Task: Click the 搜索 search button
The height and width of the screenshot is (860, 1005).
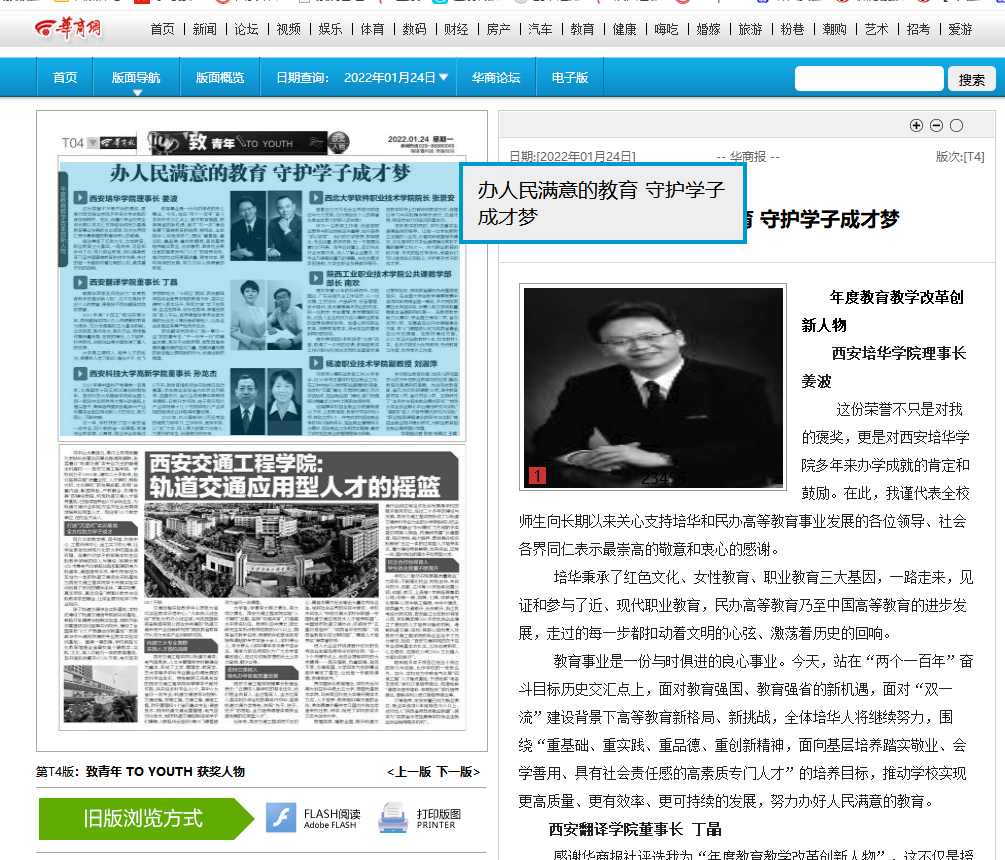Action: (x=971, y=79)
